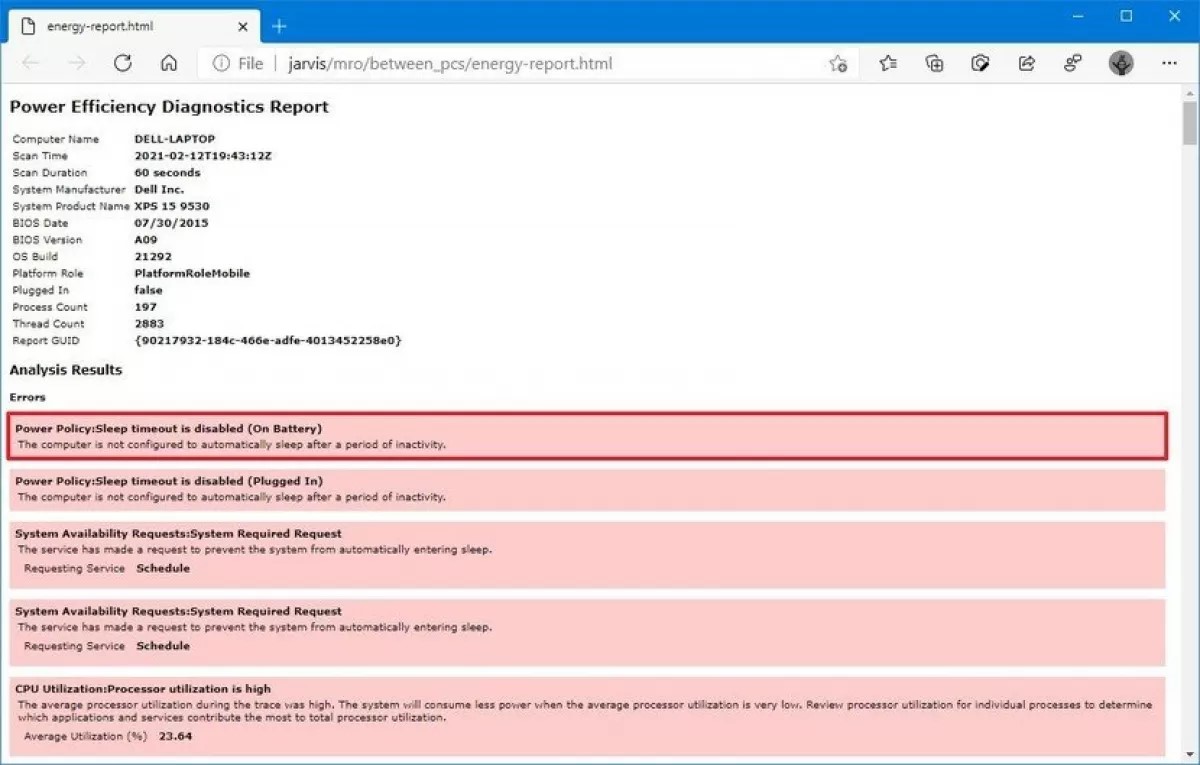
Task: Select Sleep timeout disabled Plugged In error
Action: click(587, 489)
